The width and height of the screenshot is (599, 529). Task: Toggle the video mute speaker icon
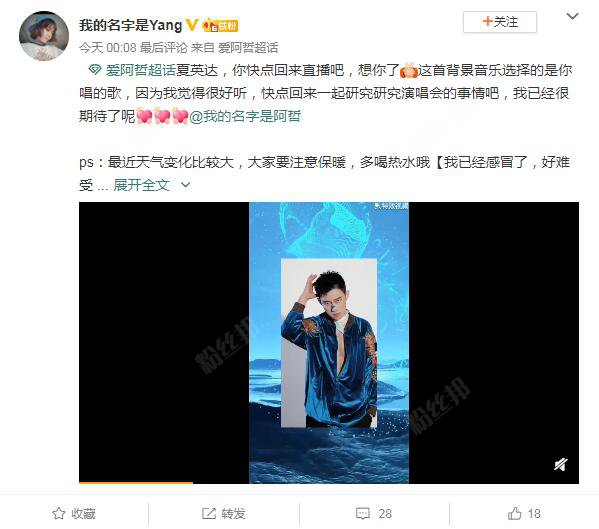click(x=561, y=464)
